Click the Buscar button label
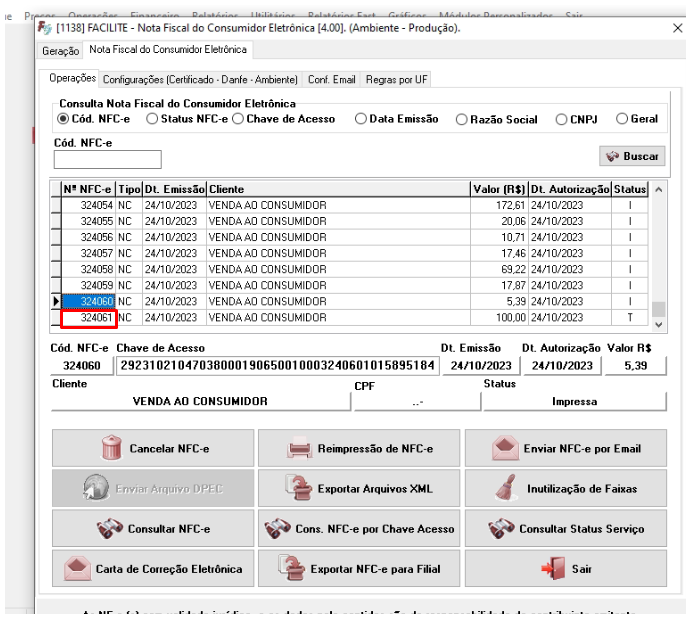Viewport: 691px width, 617px height. (641, 156)
